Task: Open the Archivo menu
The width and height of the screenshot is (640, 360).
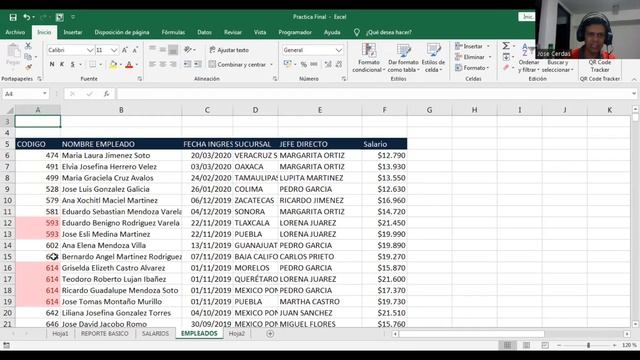Action: click(15, 32)
